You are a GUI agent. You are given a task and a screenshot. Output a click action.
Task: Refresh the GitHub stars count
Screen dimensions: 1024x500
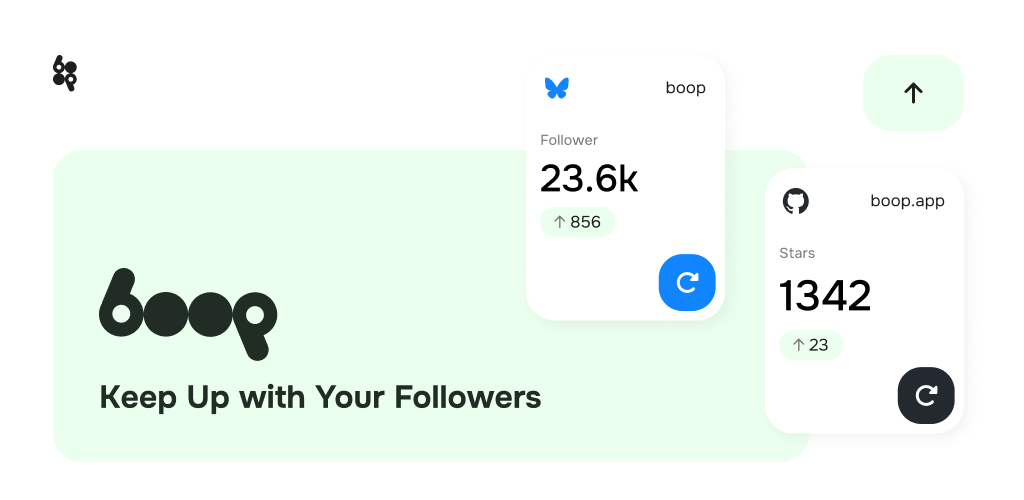[x=926, y=396]
